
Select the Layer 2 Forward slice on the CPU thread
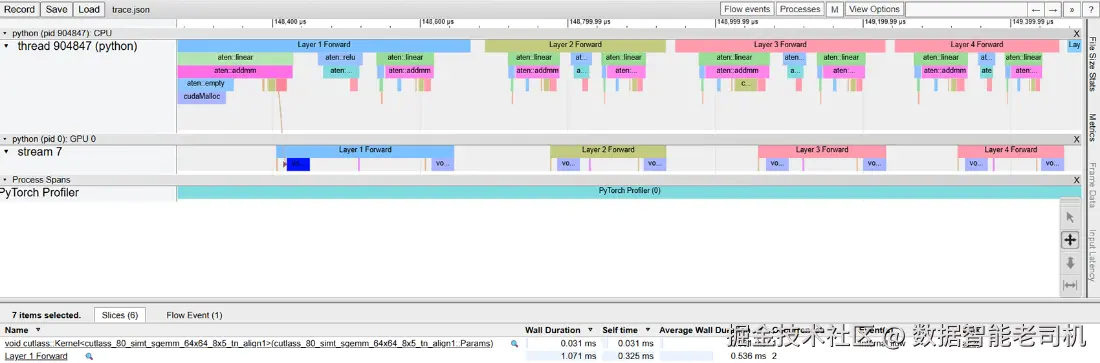[x=575, y=45]
